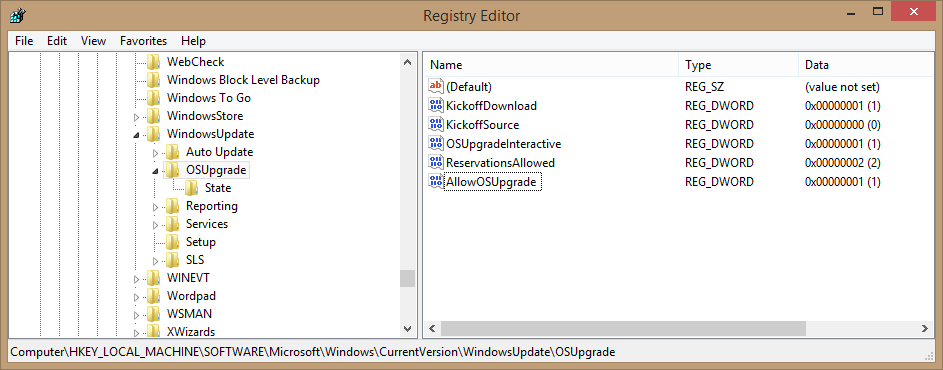Sort values by the Type column header
This screenshot has height=370, width=943.
[739, 65]
